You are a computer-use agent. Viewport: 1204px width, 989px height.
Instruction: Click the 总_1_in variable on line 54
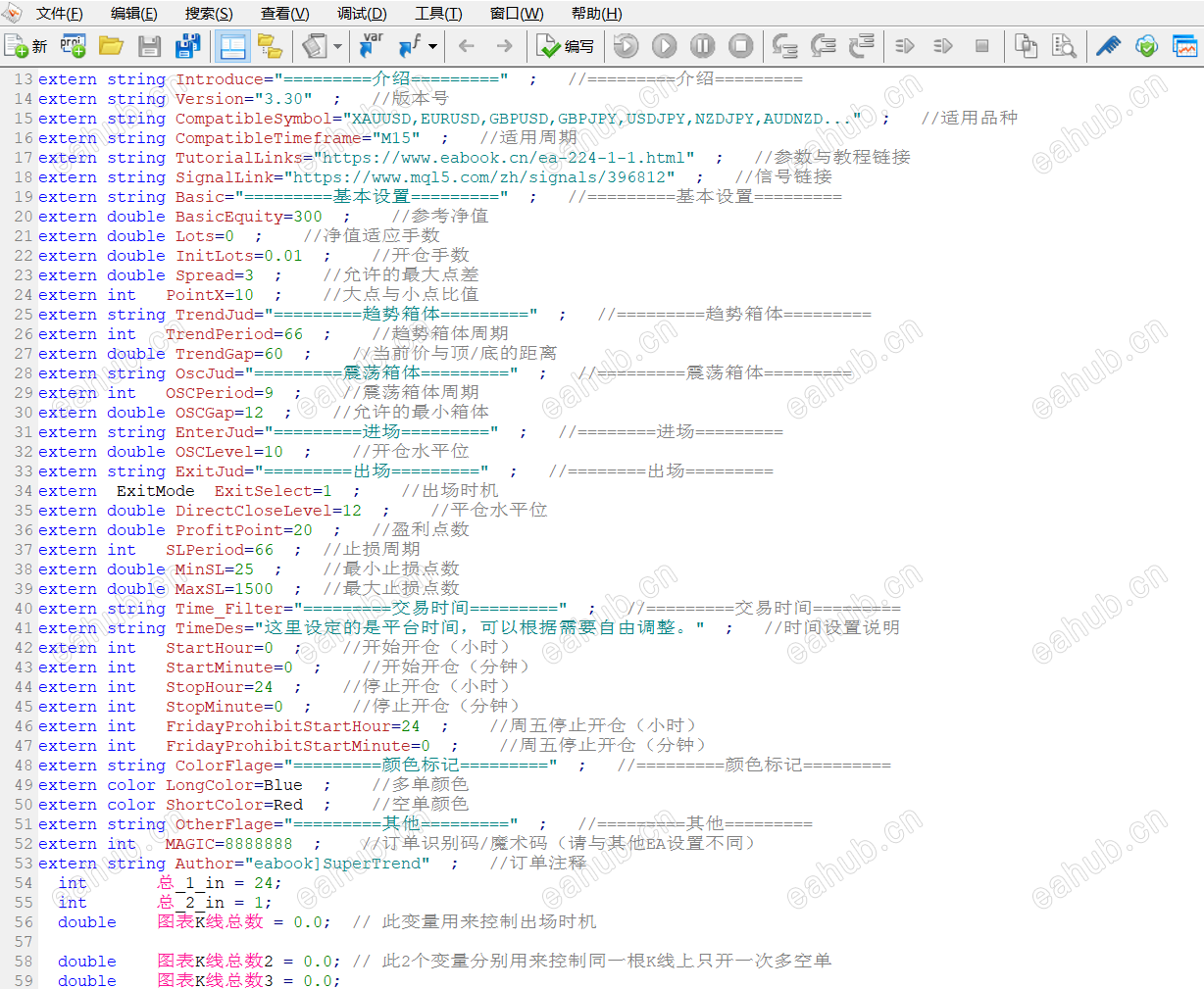pyautogui.click(x=191, y=883)
